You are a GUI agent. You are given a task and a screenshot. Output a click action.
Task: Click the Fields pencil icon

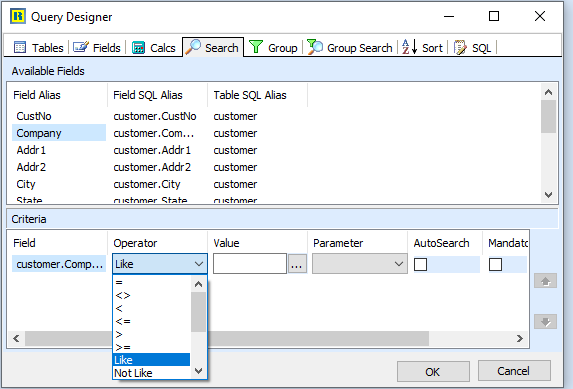pos(81,47)
